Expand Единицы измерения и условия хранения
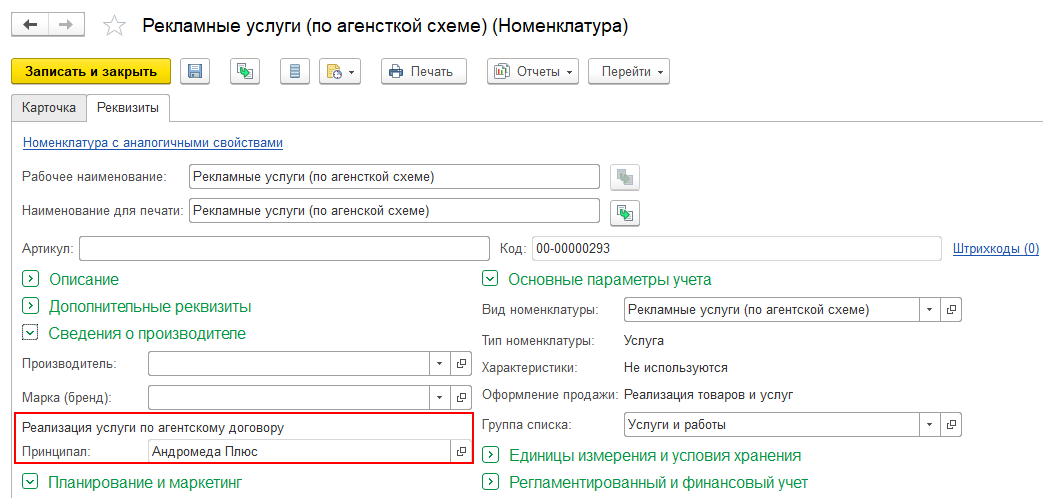The image size is (1043, 498). [491, 455]
